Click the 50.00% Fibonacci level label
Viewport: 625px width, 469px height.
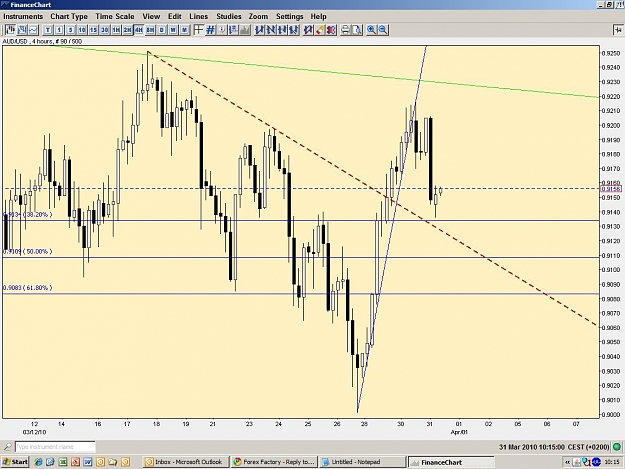point(28,251)
